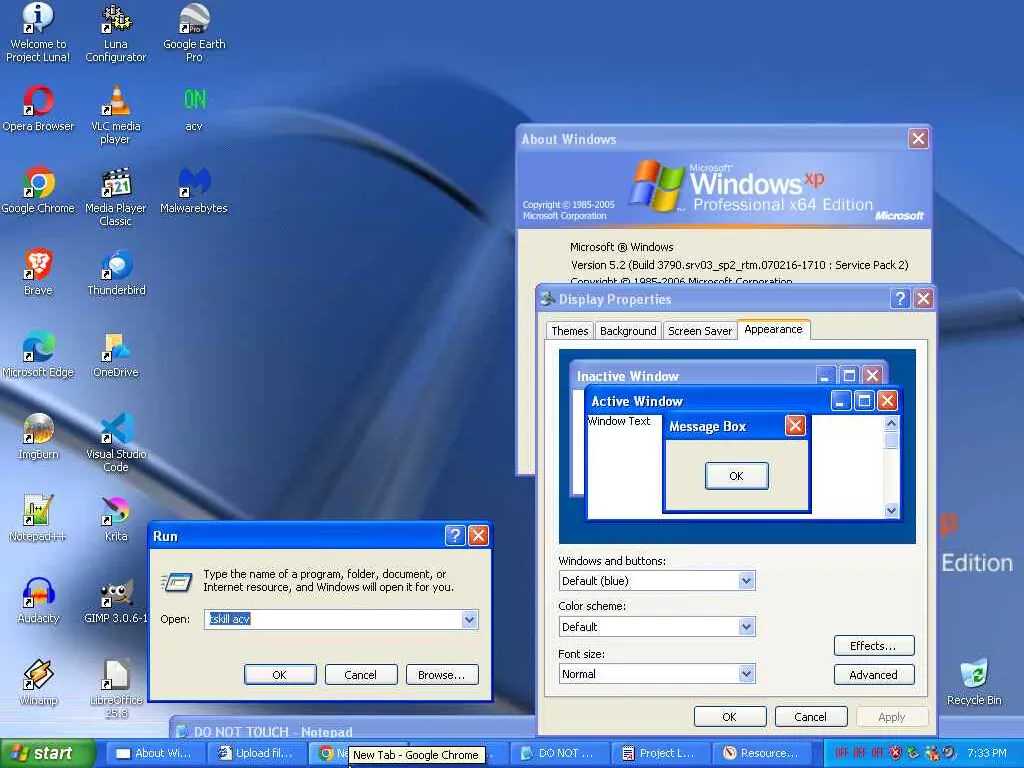This screenshot has height=768, width=1024.
Task: Open Google Earth Pro desktop icon
Action: pyautogui.click(x=194, y=33)
